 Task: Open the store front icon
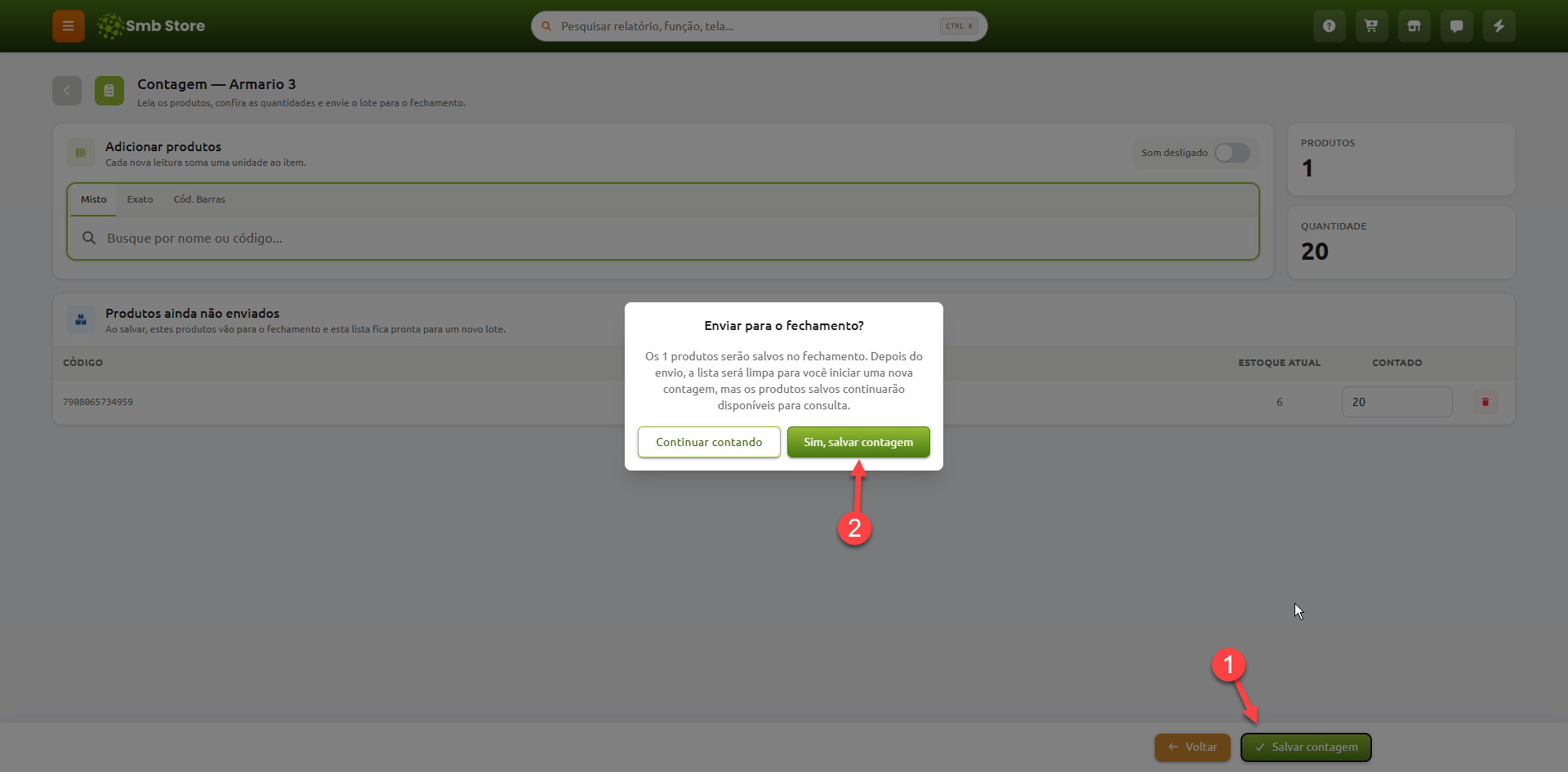pyautogui.click(x=1414, y=26)
